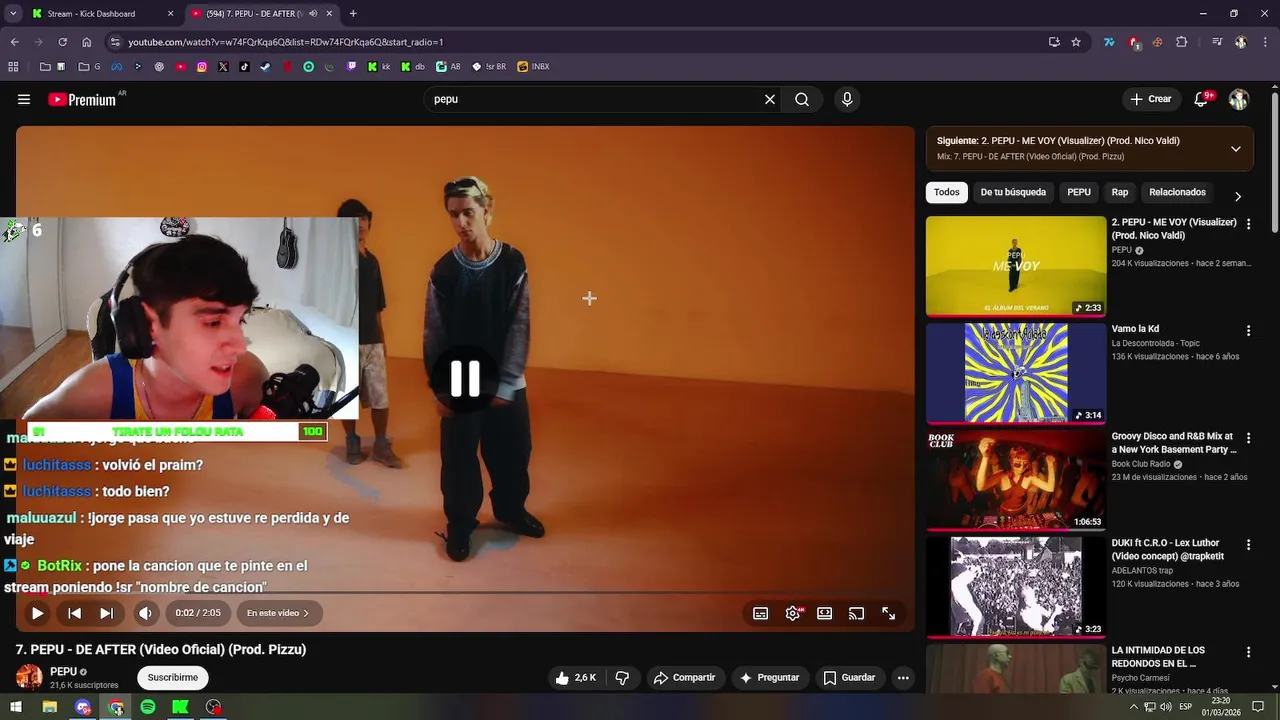Play the video from the player bar
Viewport: 1280px width, 720px height.
point(37,613)
